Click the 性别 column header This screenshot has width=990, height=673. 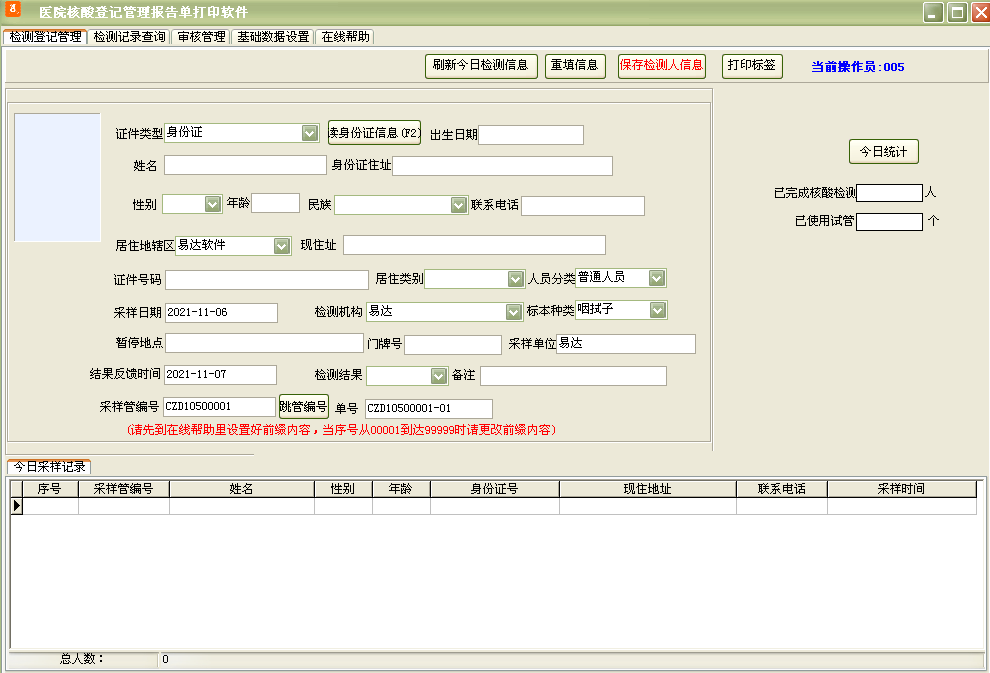click(343, 489)
